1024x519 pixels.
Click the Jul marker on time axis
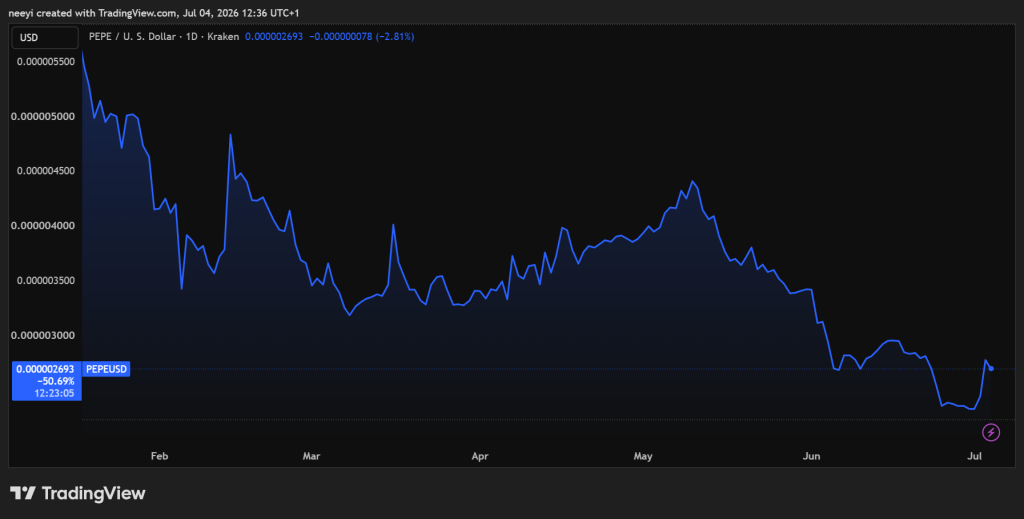pyautogui.click(x=974, y=456)
